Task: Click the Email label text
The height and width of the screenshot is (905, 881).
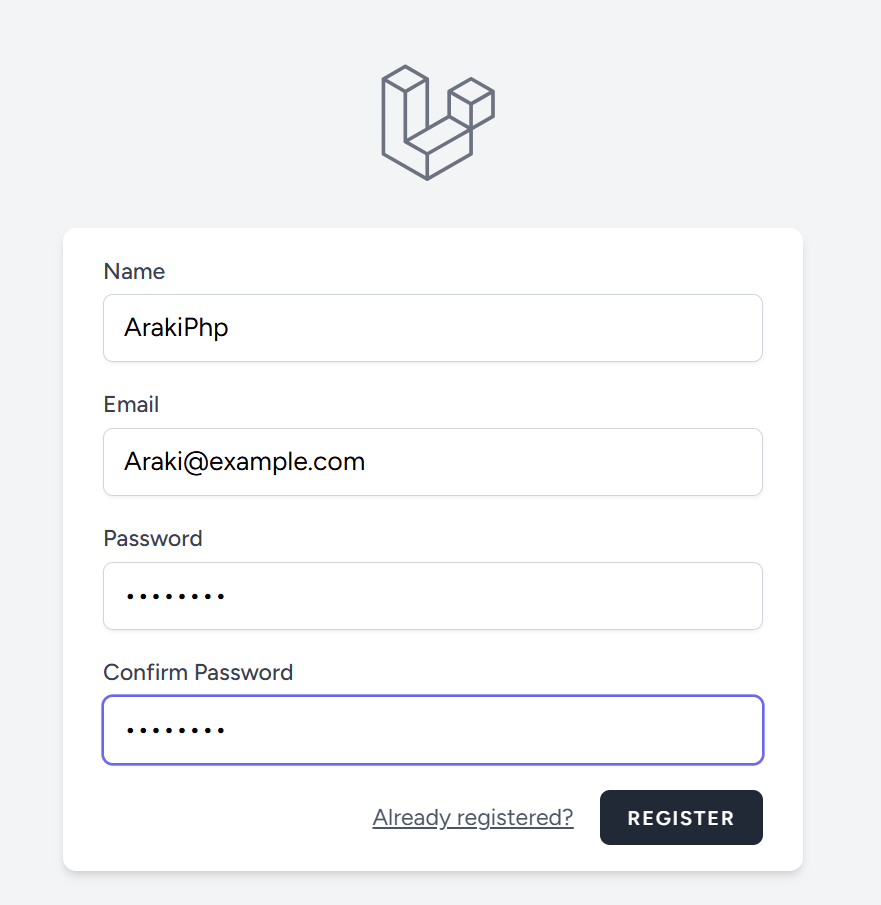Action: 131,405
